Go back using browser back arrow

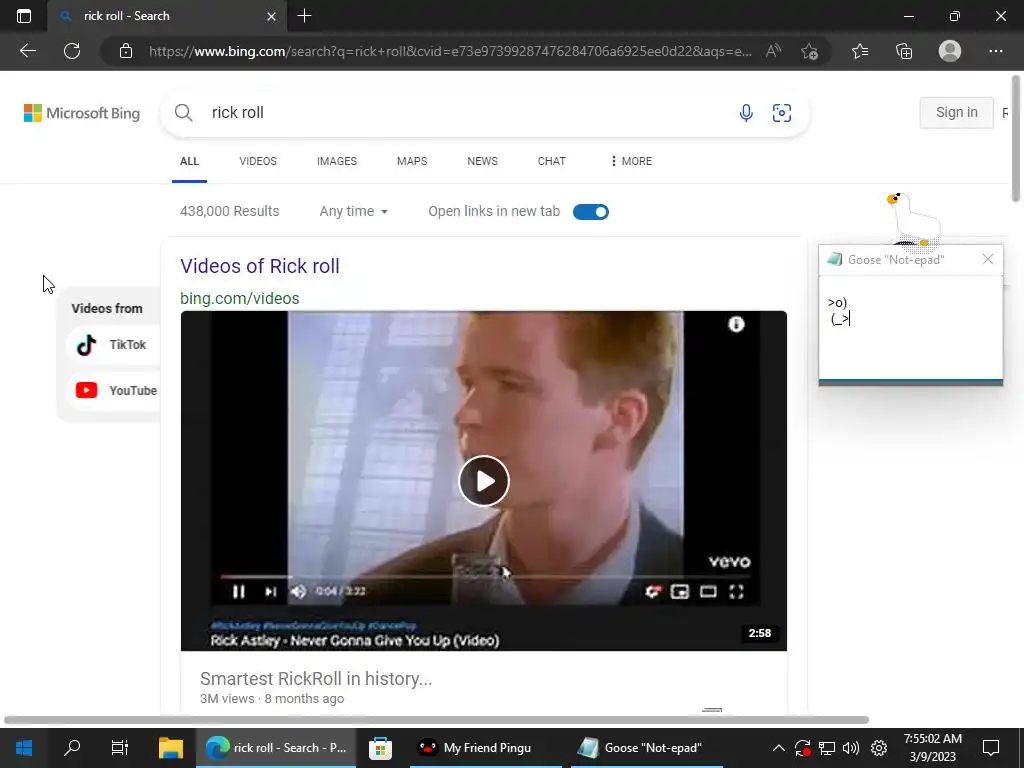coord(27,51)
